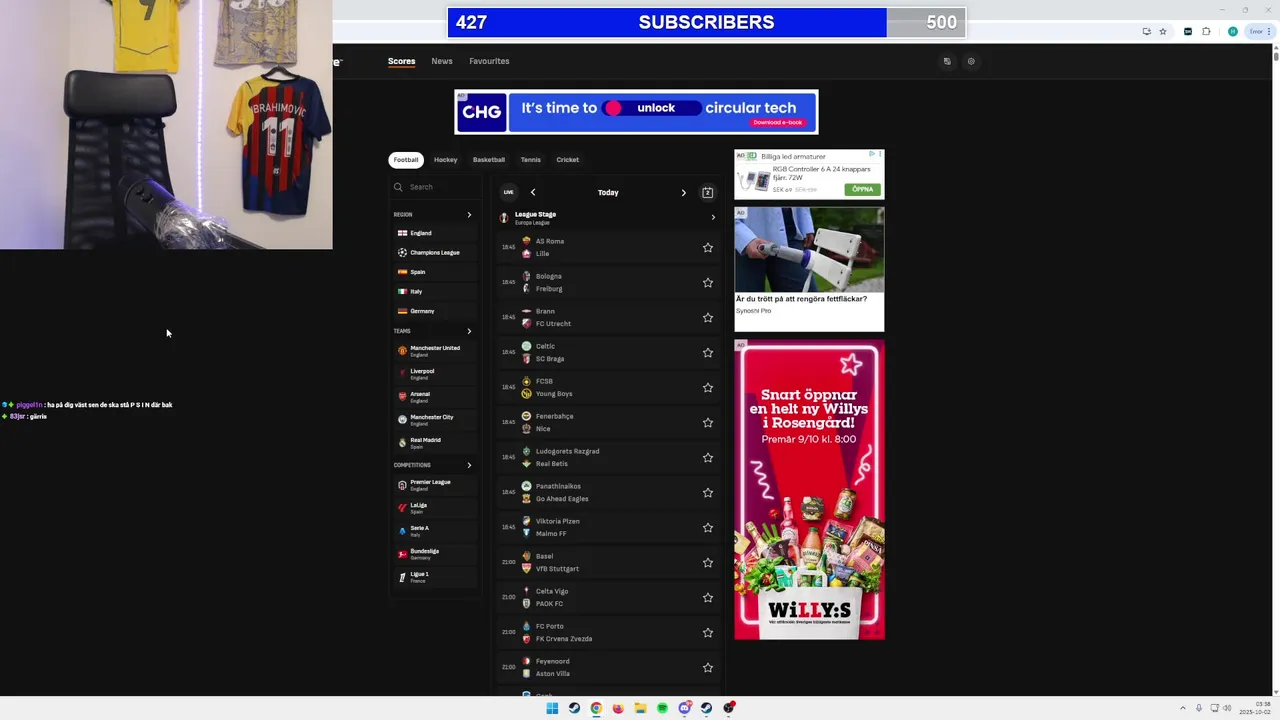1280x720 pixels.
Task: Open the site settings gear icon
Action: click(971, 61)
